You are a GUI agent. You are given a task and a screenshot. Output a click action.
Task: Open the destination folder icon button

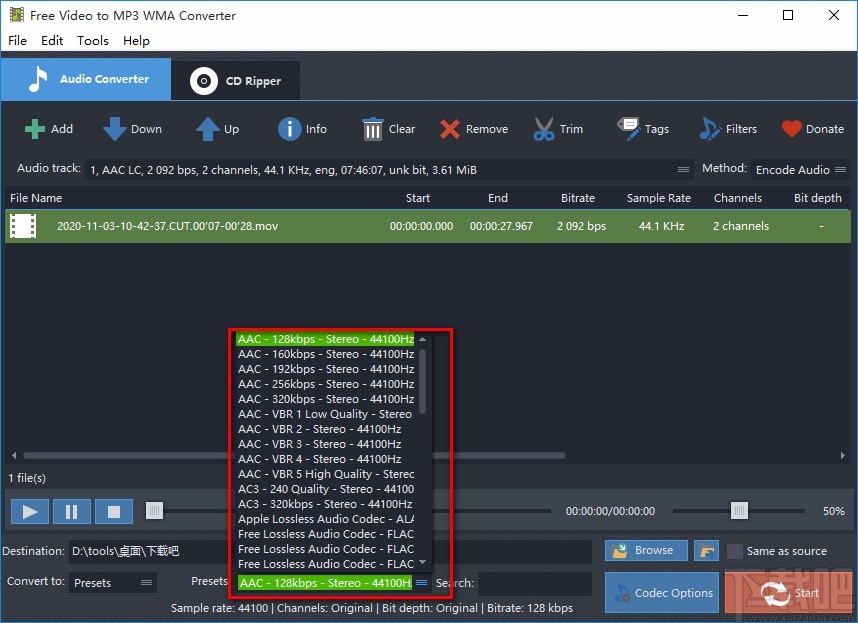pos(706,550)
